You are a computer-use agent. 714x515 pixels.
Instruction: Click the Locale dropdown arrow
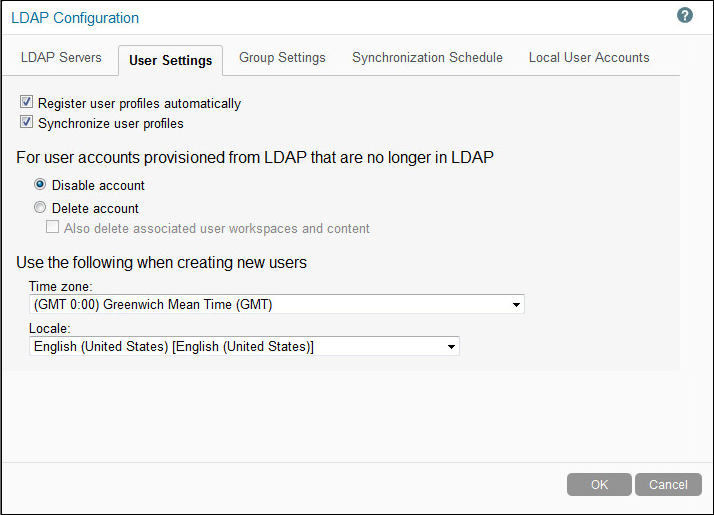451,346
